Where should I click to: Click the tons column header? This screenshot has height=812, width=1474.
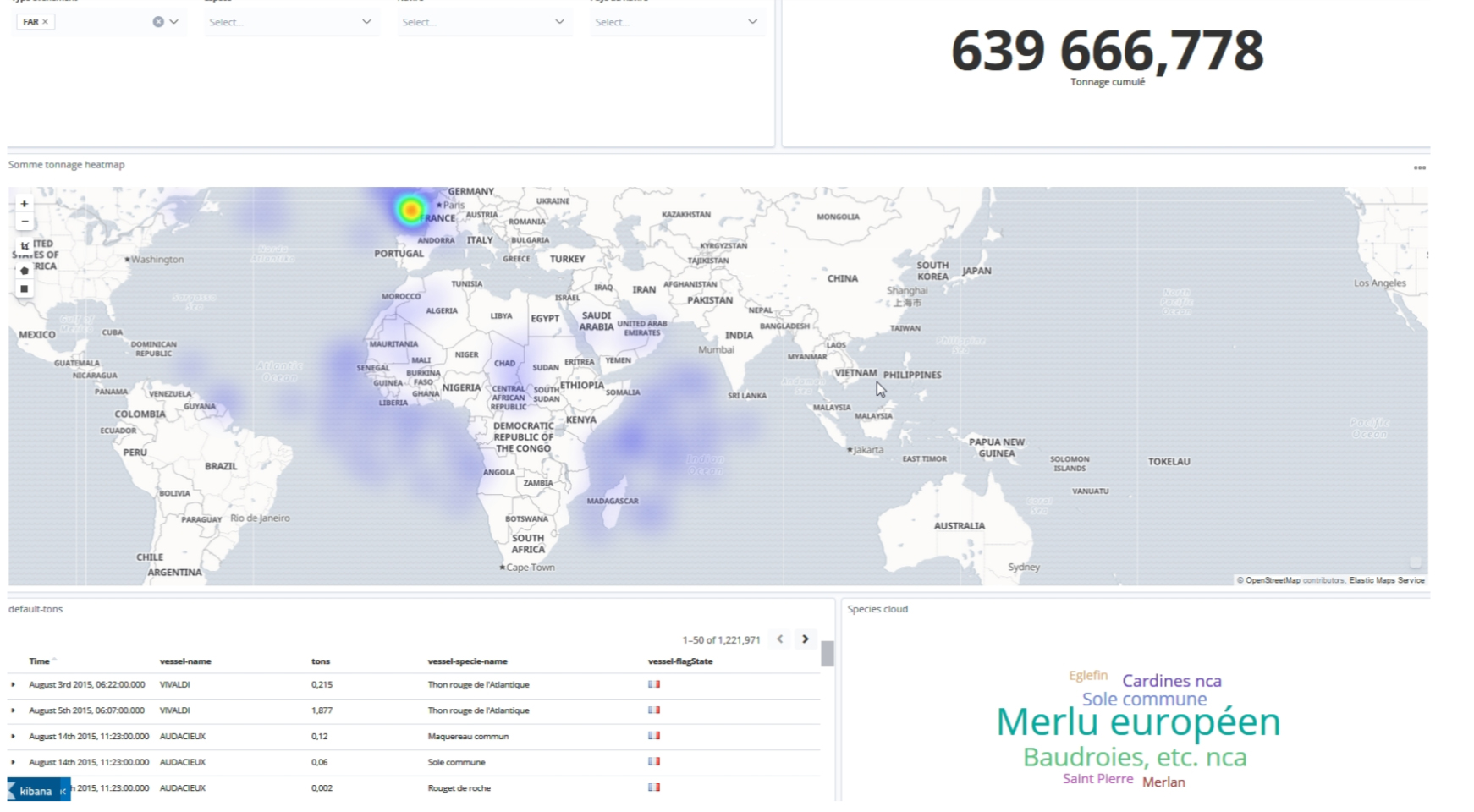(x=321, y=661)
